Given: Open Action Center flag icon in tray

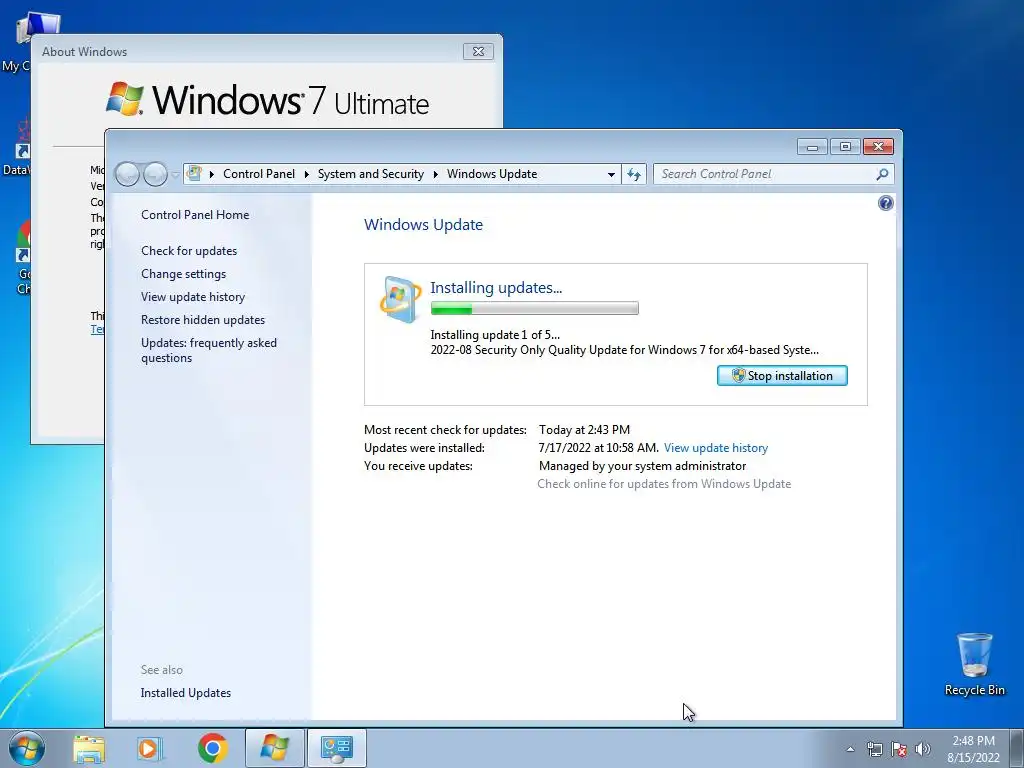Looking at the screenshot, I should pyautogui.click(x=899, y=749).
